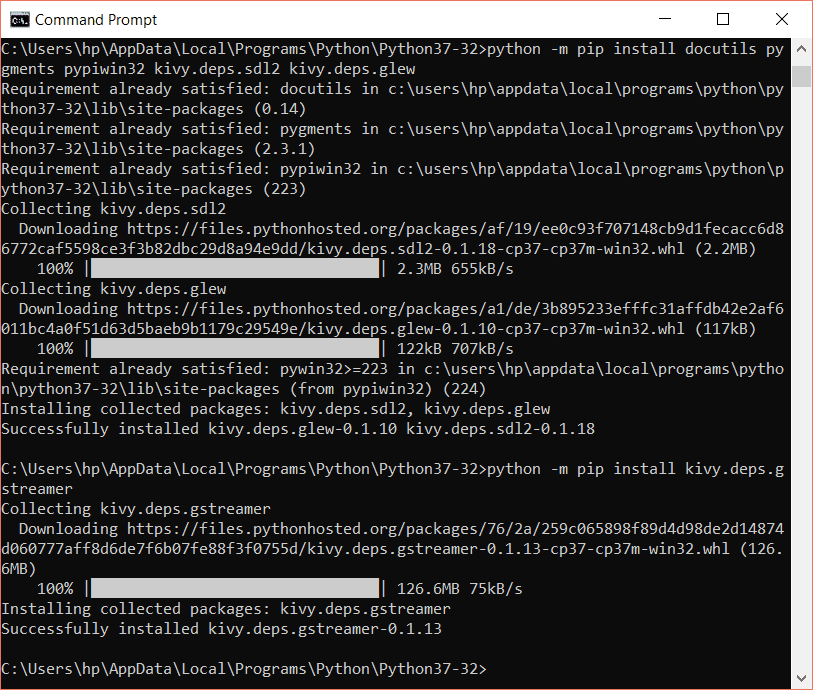Viewport: 813px width, 690px height.
Task: Click the 2.3MB 655kB/s download progress bar
Action: 235,269
